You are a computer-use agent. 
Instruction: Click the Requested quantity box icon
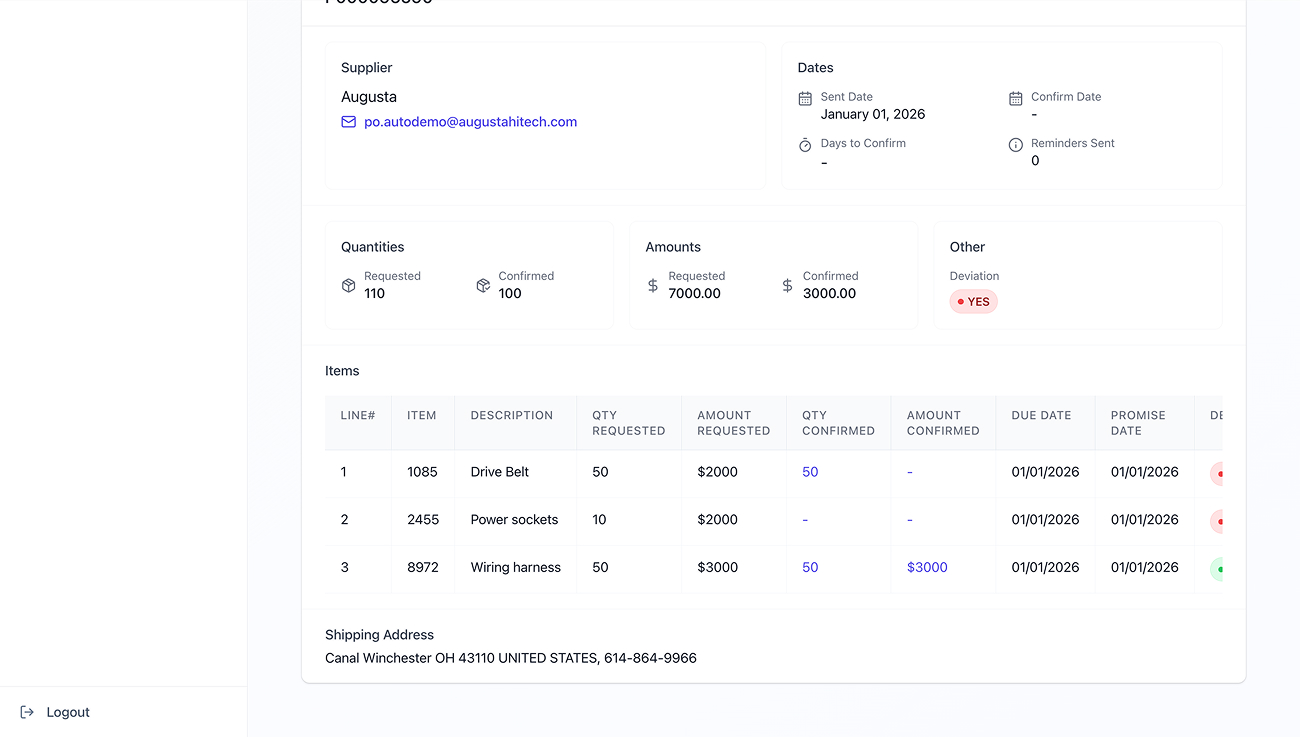[x=348, y=286]
